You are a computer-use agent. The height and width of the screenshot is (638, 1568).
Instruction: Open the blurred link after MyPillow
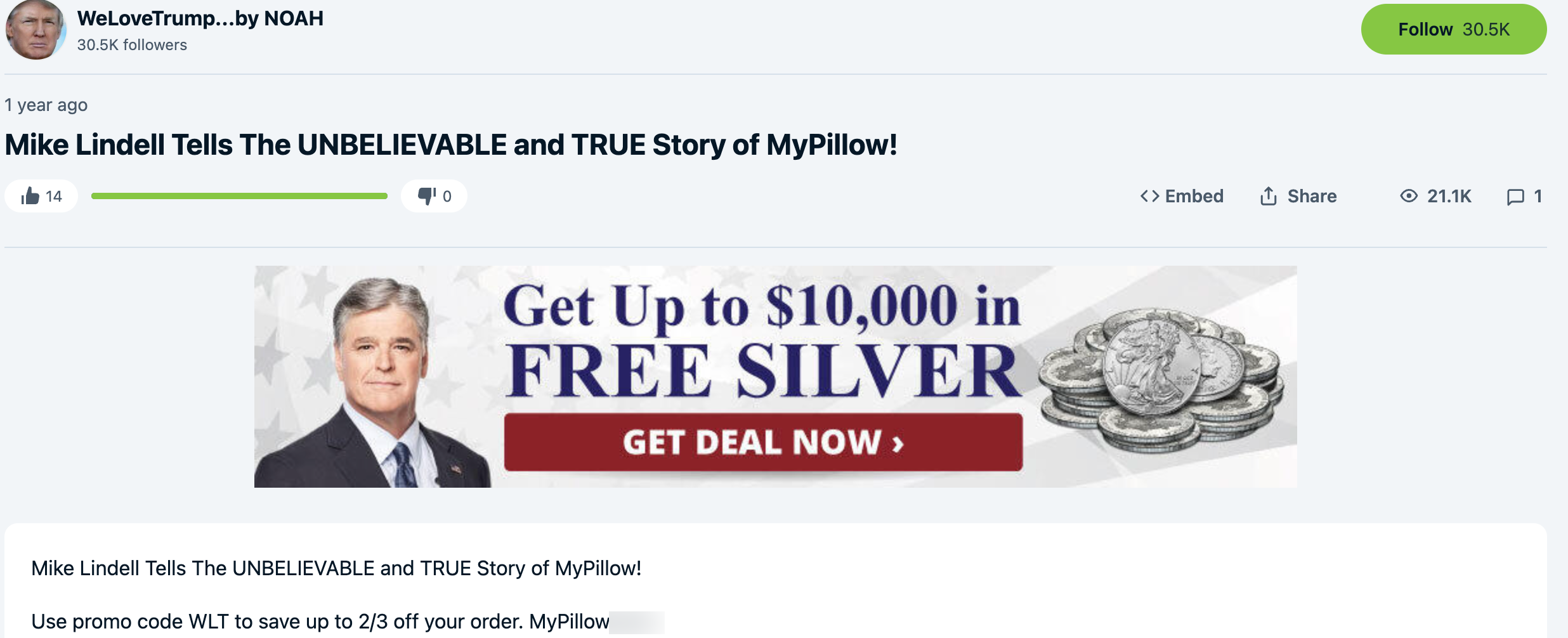636,622
